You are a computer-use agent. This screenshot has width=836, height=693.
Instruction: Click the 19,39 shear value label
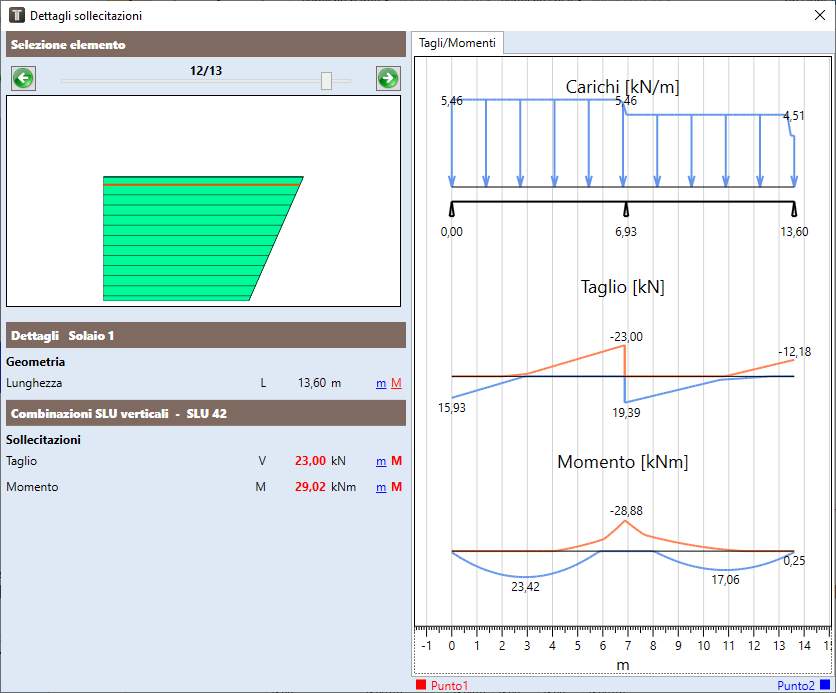coord(626,413)
